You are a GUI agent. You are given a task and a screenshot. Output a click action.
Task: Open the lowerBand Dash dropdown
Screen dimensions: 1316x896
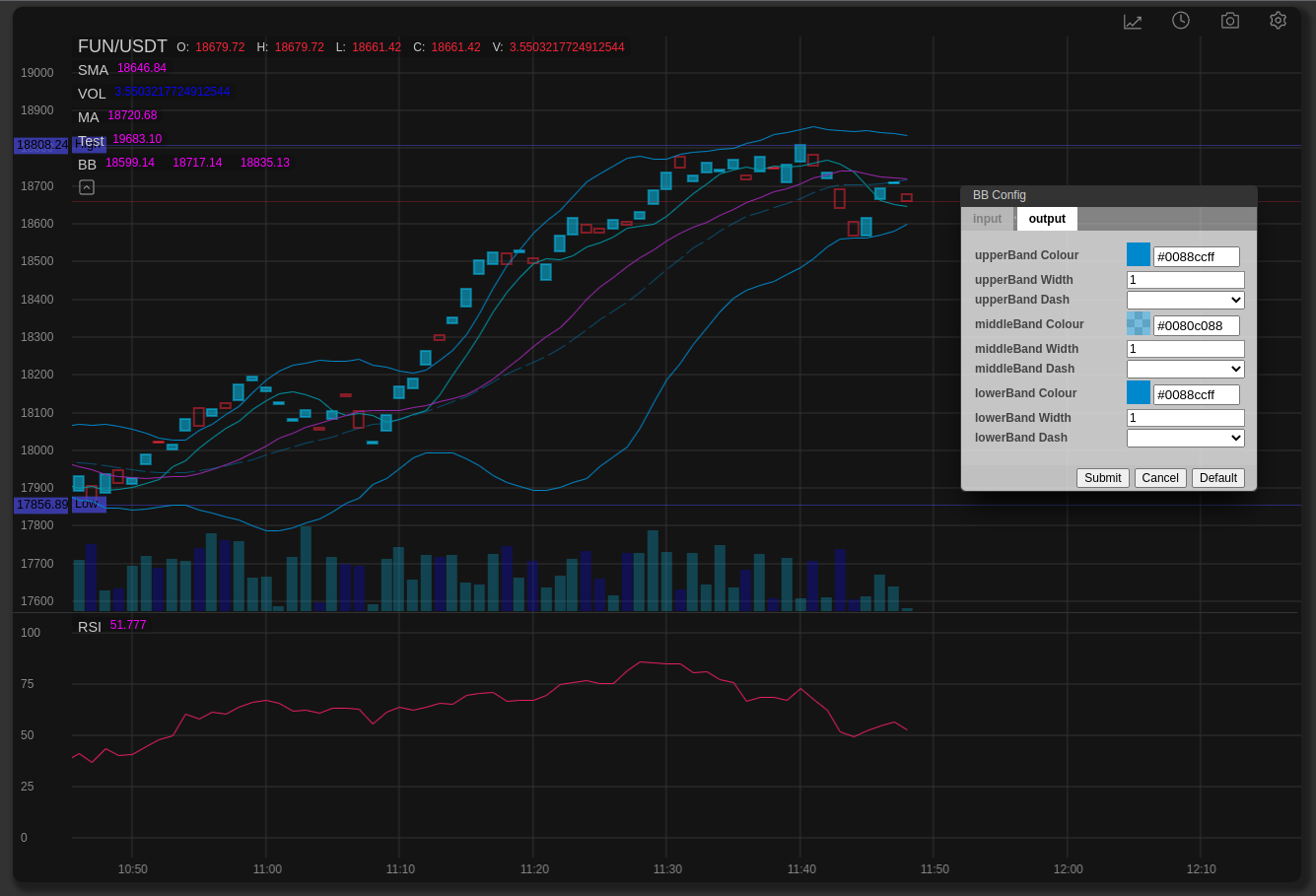pos(1186,438)
